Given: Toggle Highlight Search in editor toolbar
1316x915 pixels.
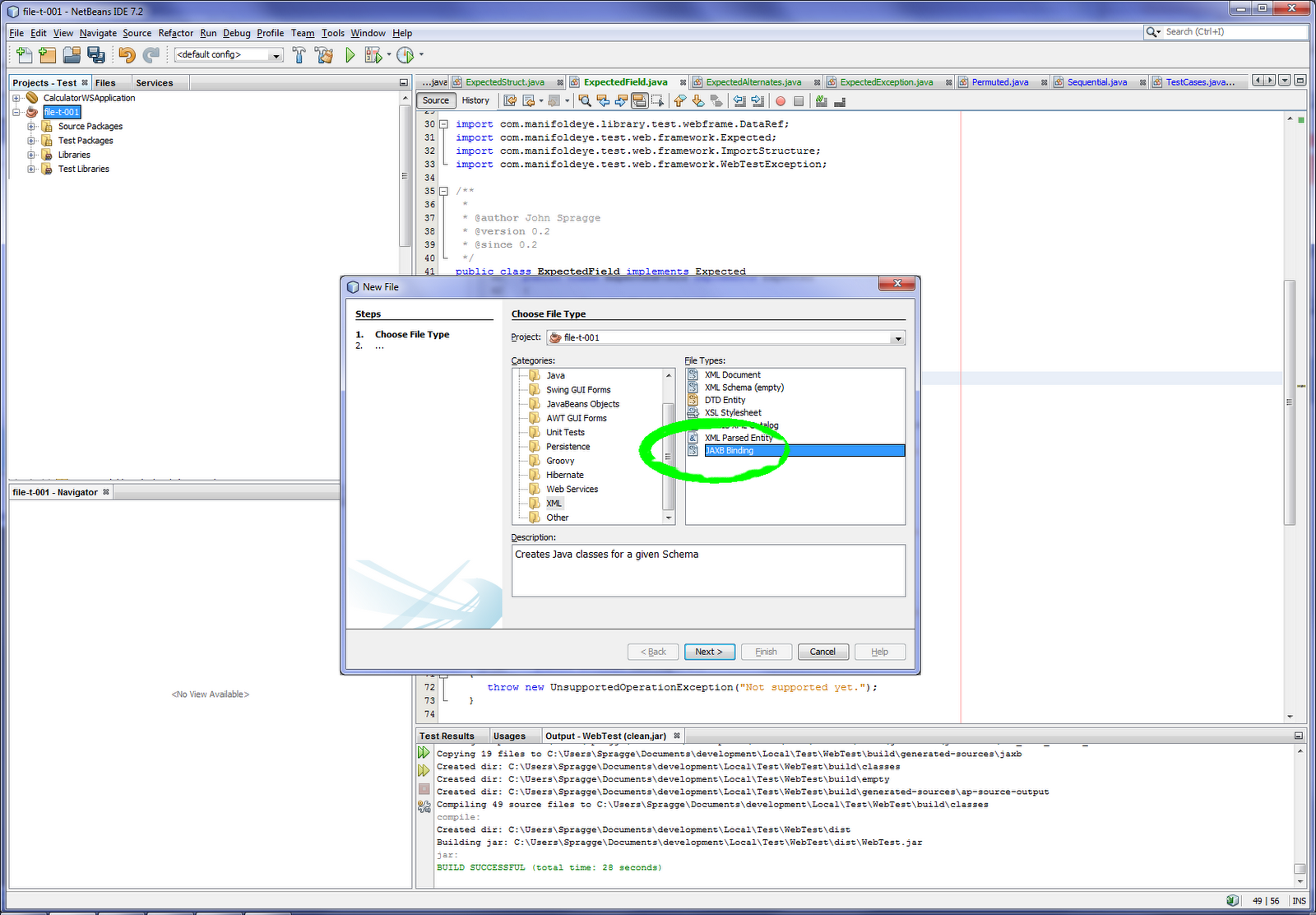Looking at the screenshot, I should click(639, 100).
